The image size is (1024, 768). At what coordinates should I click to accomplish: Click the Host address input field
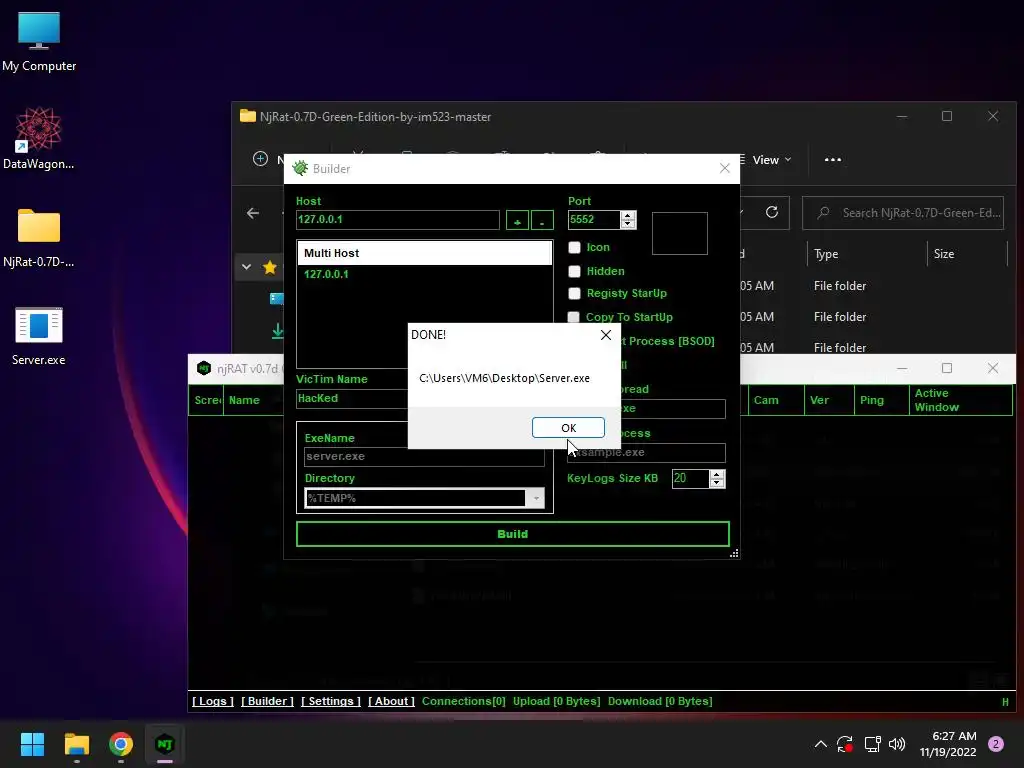pyautogui.click(x=398, y=219)
